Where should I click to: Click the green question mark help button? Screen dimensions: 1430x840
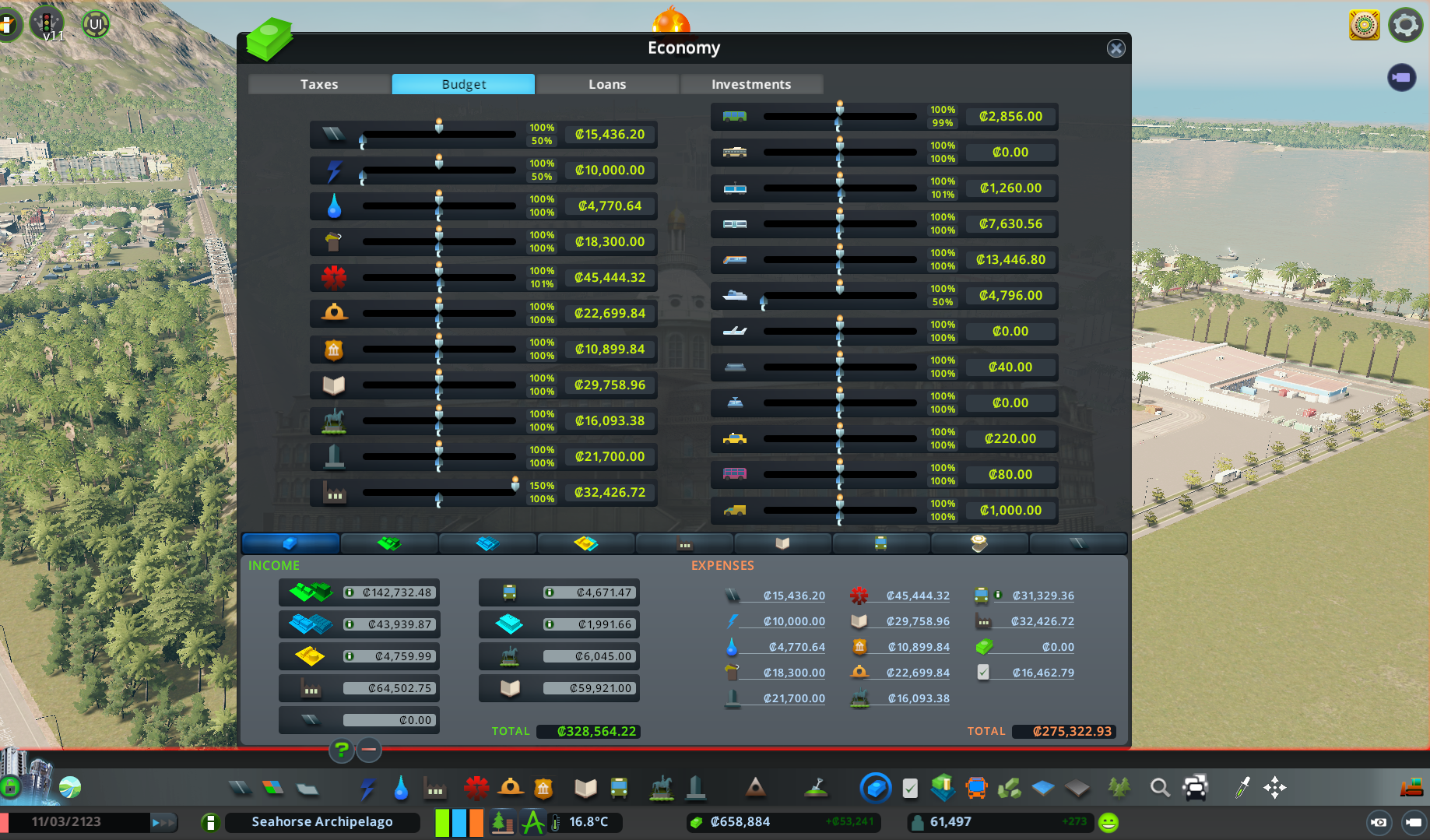[341, 750]
